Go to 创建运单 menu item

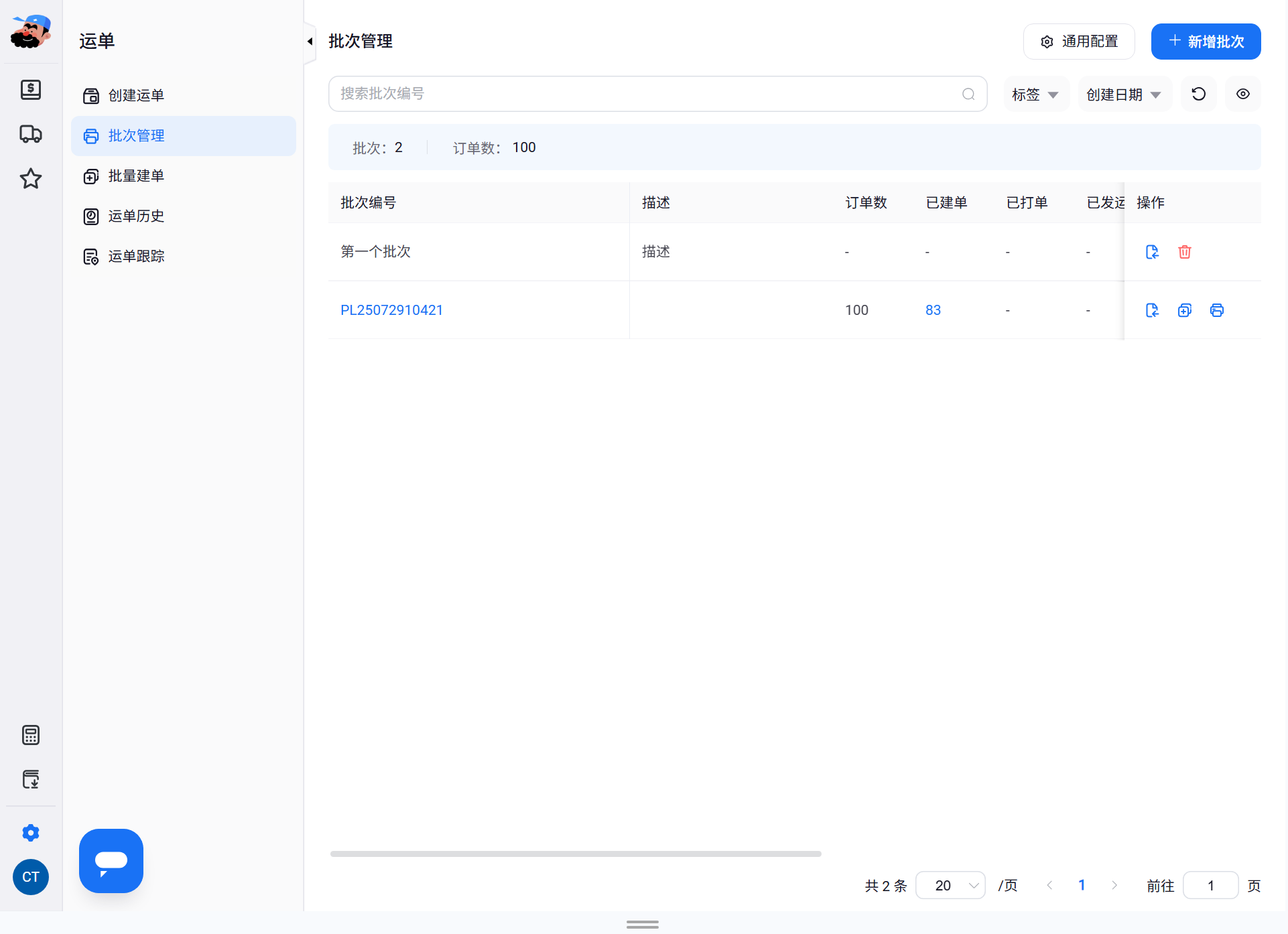184,96
